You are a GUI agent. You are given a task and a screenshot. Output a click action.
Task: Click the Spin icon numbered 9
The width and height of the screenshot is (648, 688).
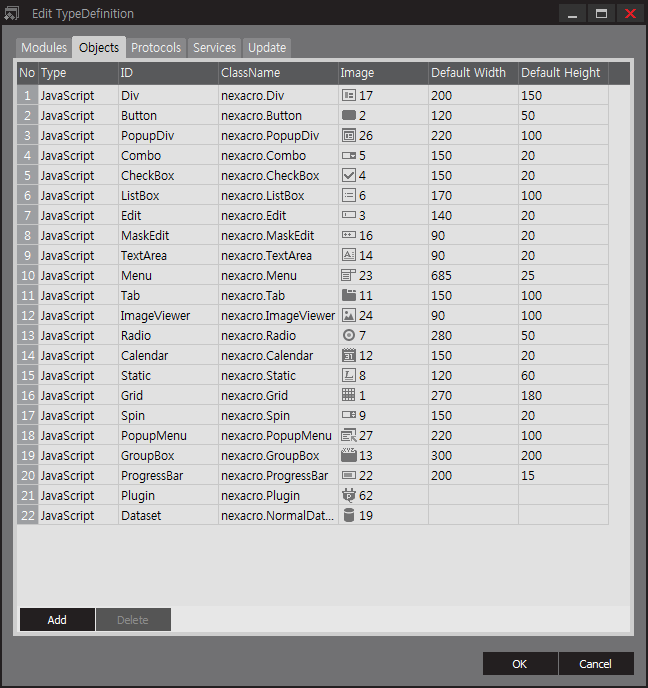pos(349,415)
